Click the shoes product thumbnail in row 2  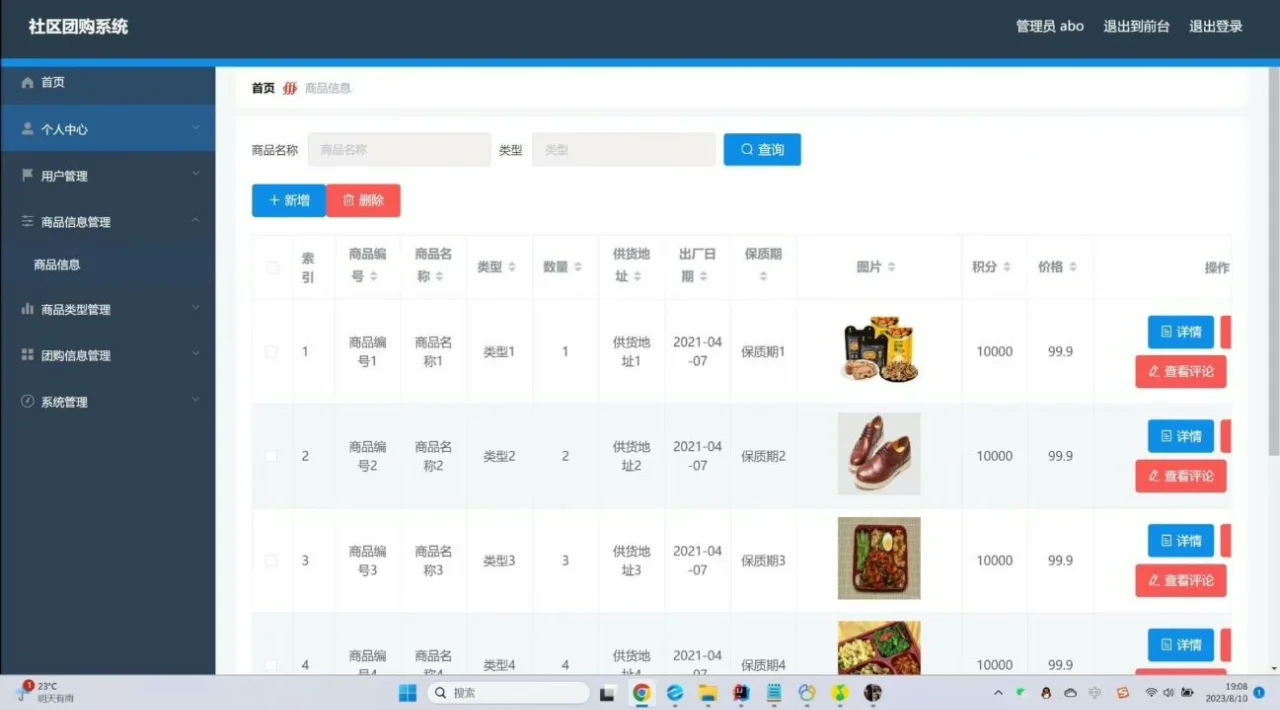click(878, 454)
